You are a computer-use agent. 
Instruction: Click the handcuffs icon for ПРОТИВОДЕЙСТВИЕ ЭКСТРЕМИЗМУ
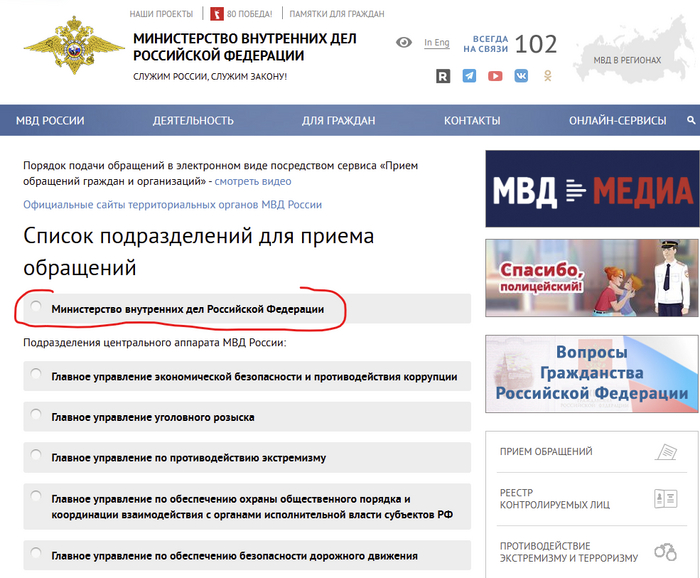tap(666, 552)
